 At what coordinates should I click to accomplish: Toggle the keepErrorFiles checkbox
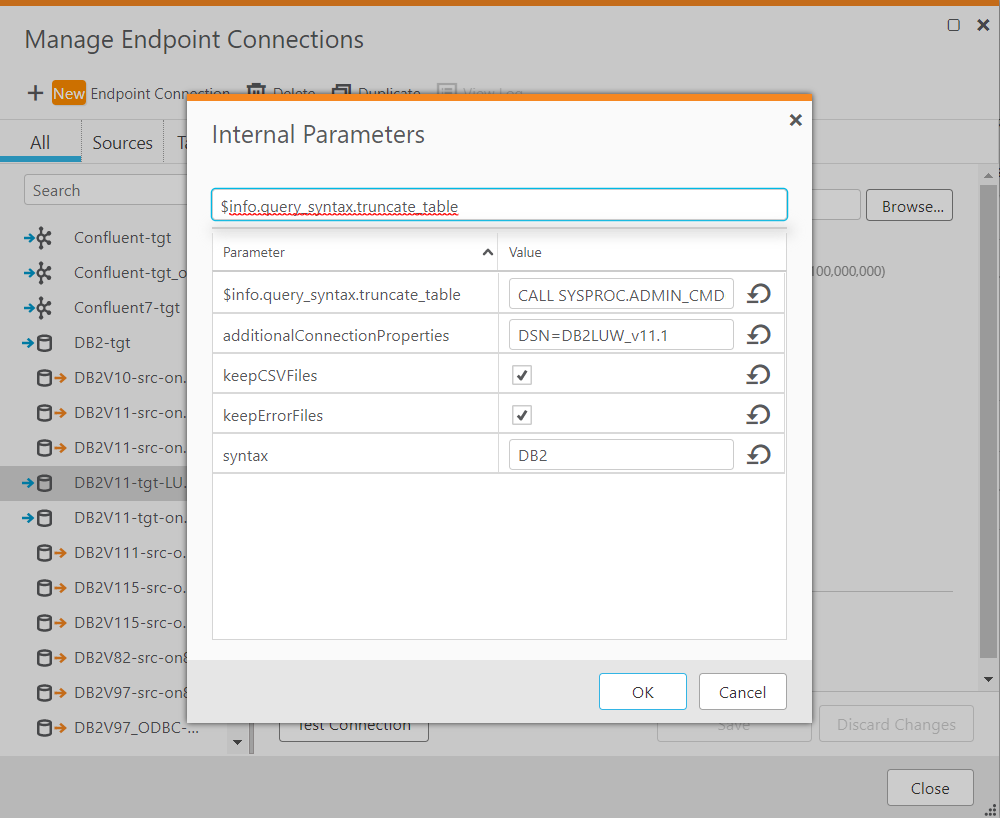[522, 415]
